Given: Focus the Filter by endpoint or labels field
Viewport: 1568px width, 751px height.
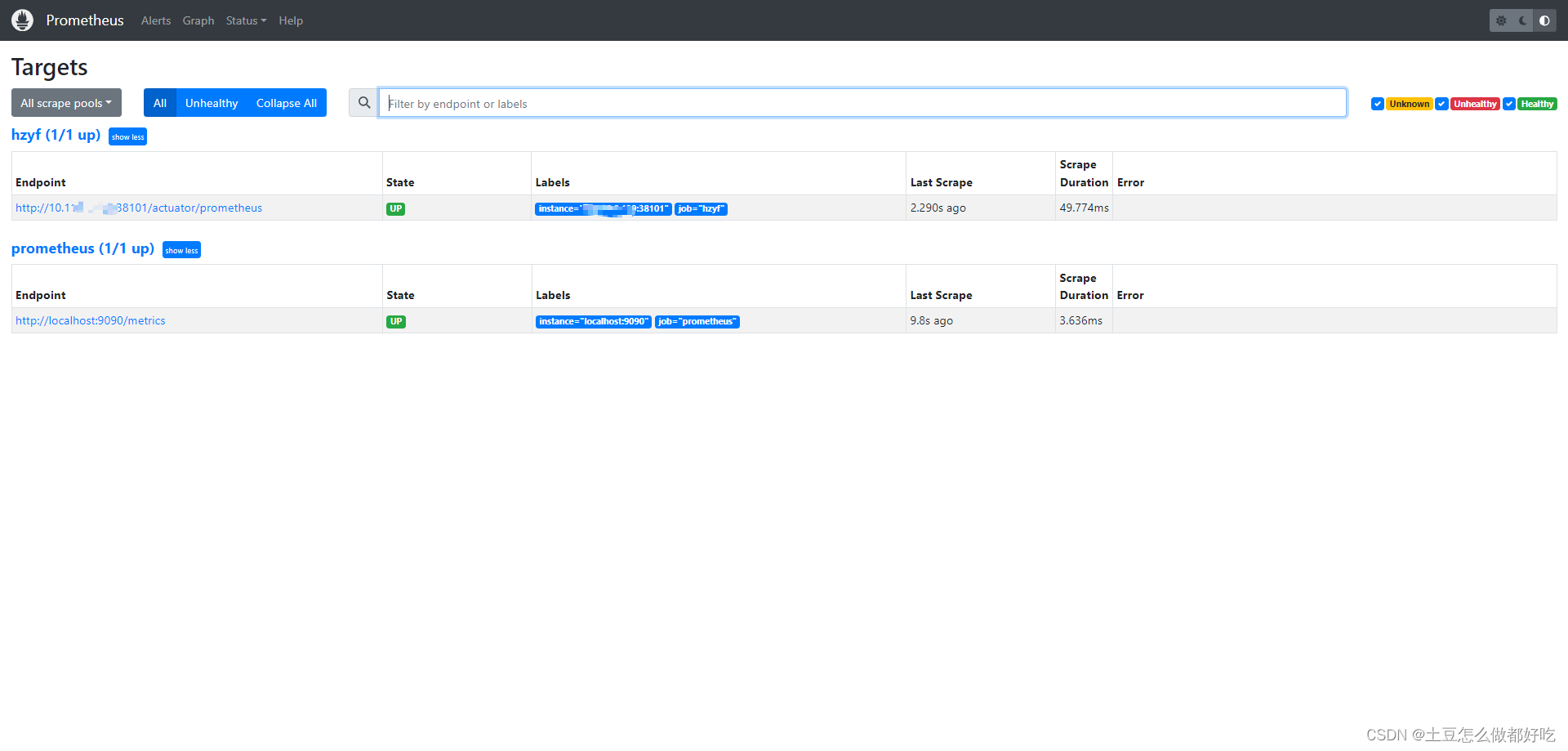Looking at the screenshot, I should pyautogui.click(x=862, y=103).
